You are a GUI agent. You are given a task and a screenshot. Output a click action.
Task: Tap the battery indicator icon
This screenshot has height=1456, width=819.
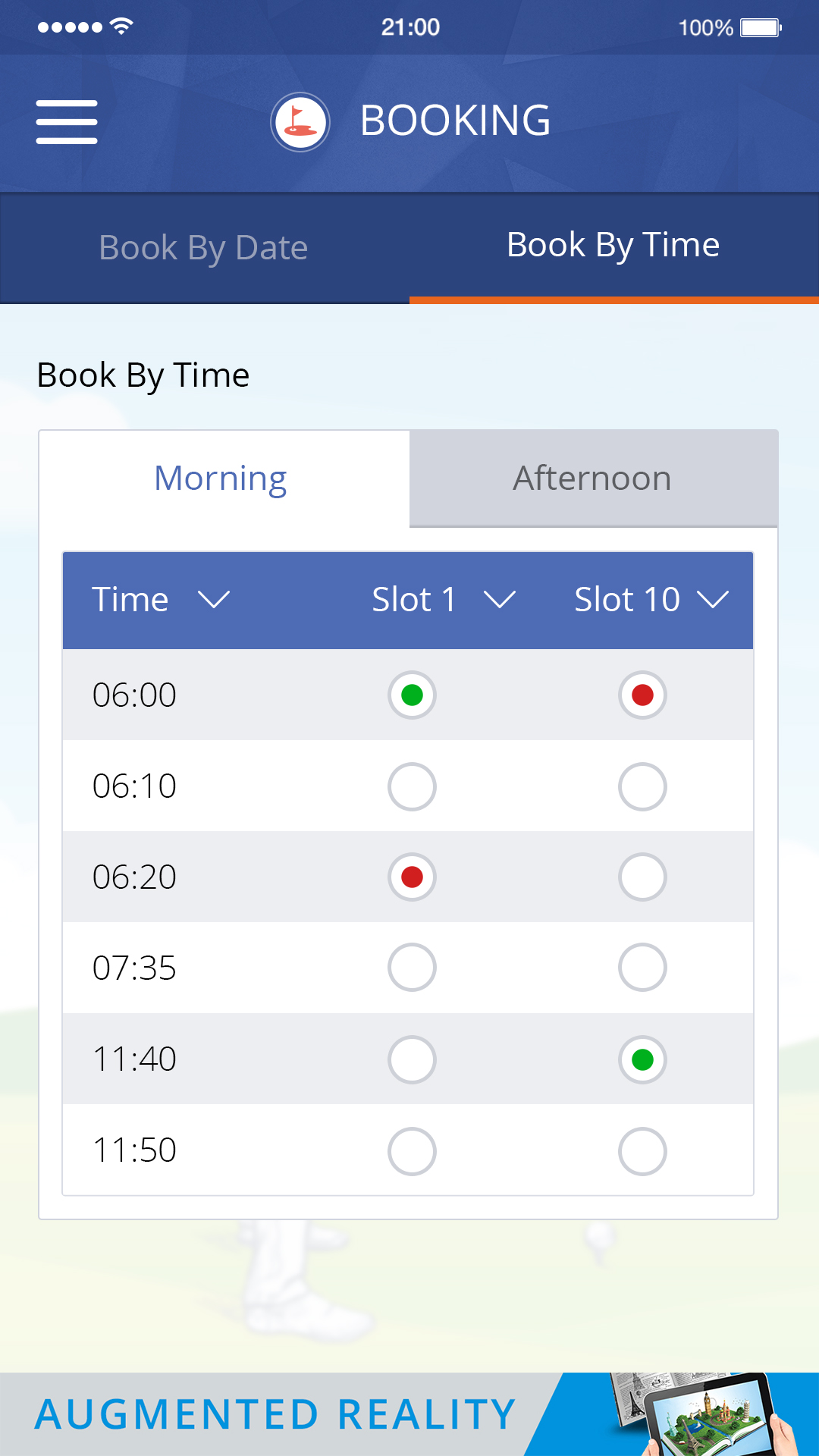tap(761, 28)
